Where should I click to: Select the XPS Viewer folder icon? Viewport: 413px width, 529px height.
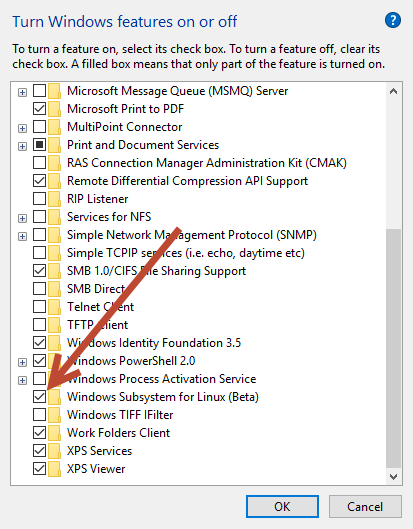pyautogui.click(x=54, y=469)
